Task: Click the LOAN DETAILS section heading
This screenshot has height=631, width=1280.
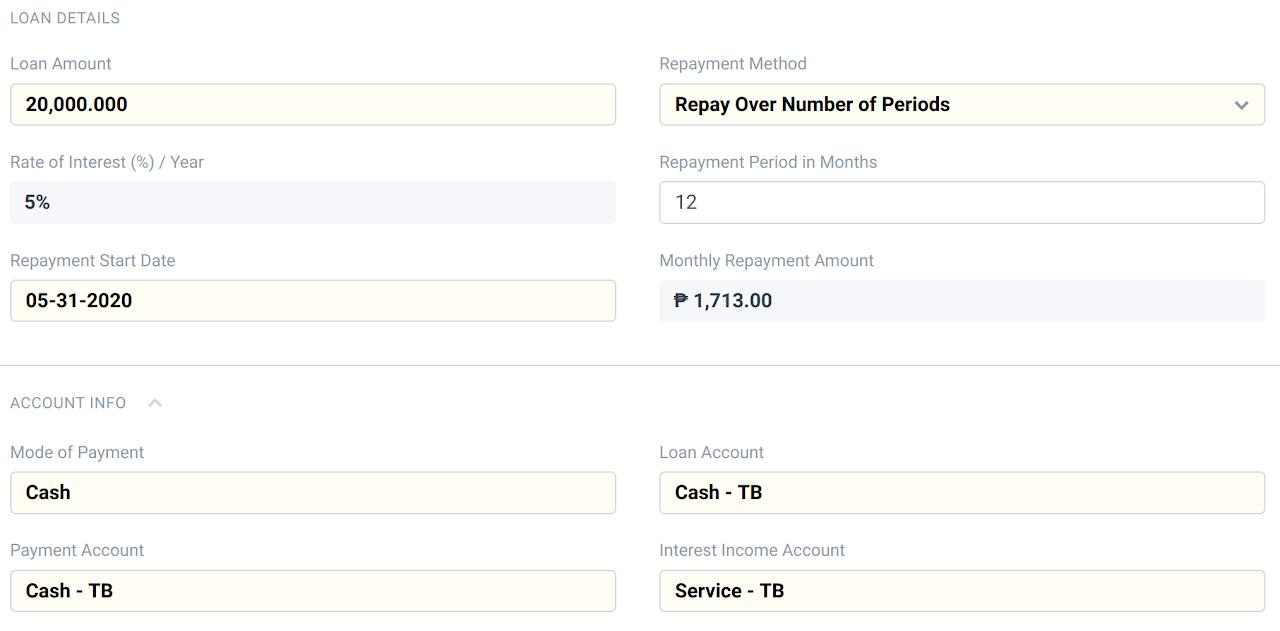Action: (x=65, y=18)
